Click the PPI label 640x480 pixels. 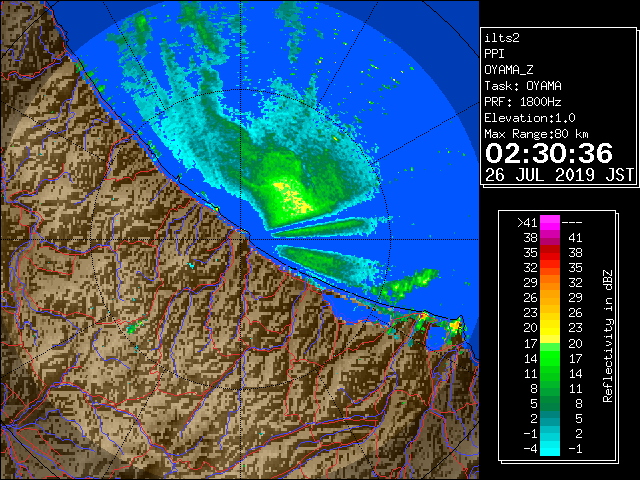494,54
